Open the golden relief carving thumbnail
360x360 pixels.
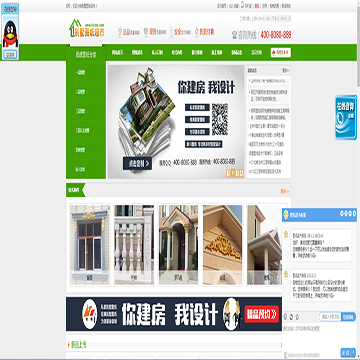pyautogui.click(x=223, y=245)
